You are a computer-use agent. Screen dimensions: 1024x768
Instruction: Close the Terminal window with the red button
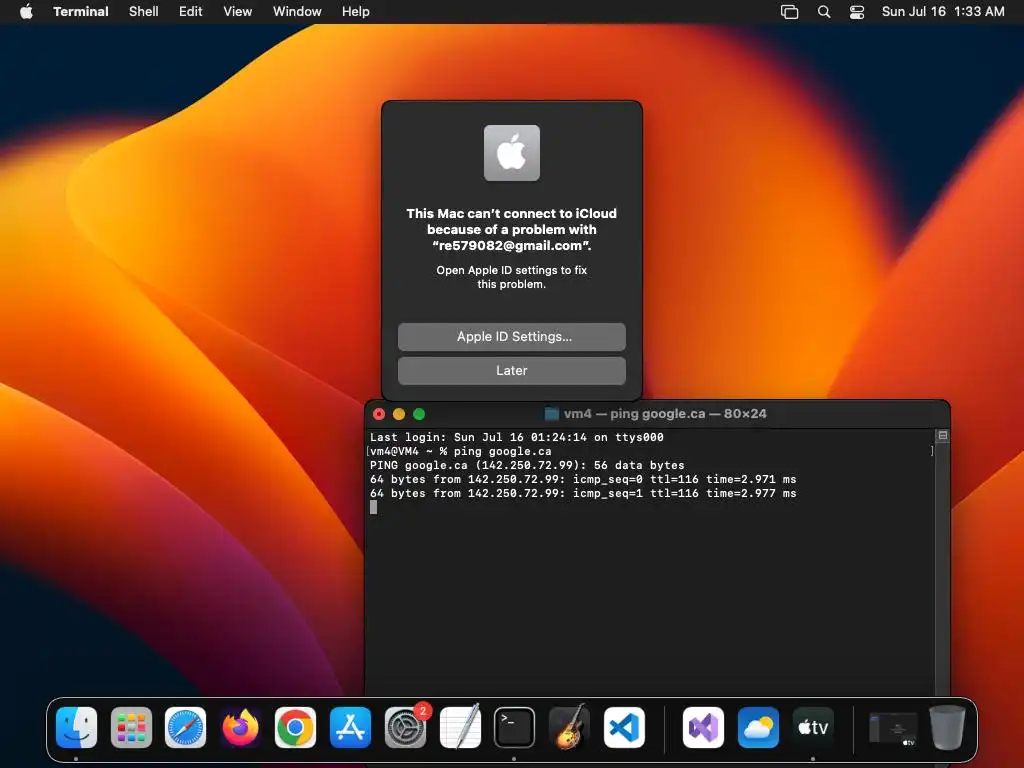tap(379, 414)
